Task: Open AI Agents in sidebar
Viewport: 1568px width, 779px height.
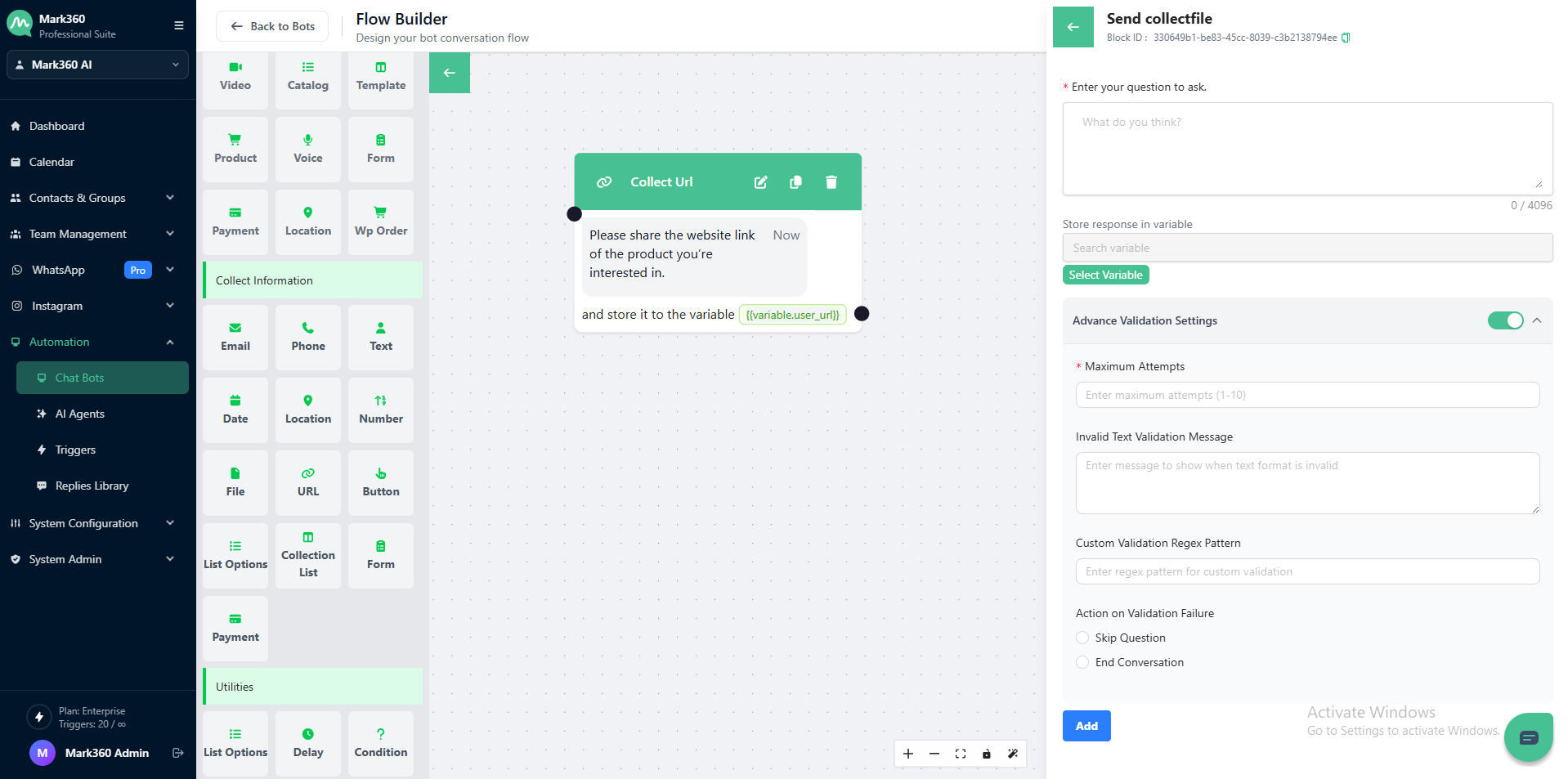Action: coord(80,414)
